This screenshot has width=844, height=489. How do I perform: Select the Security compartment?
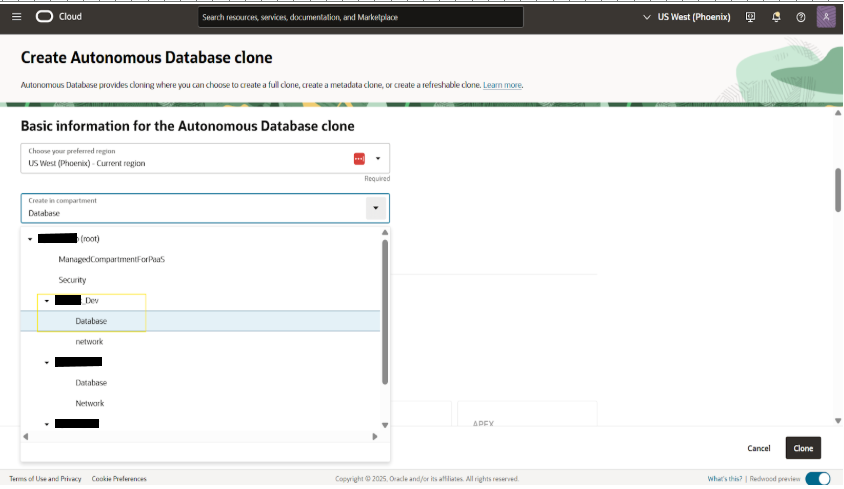coord(72,280)
